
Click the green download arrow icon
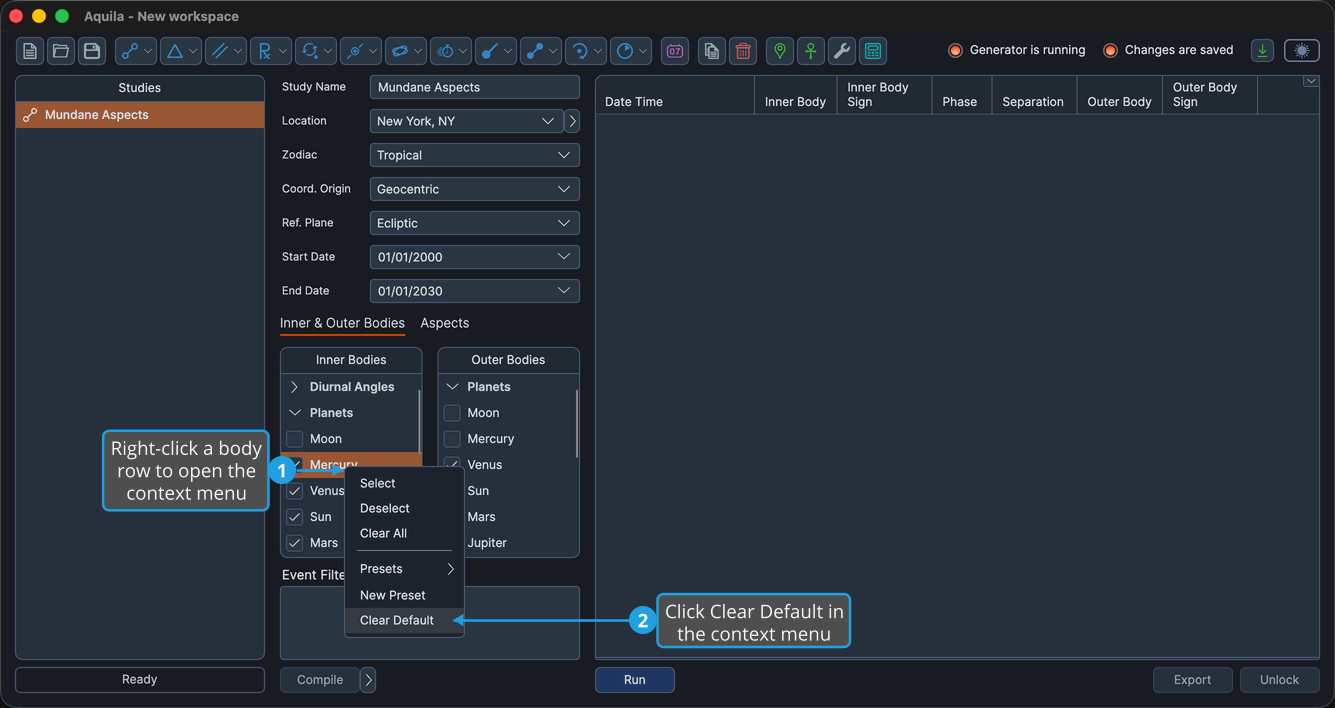tap(1263, 51)
